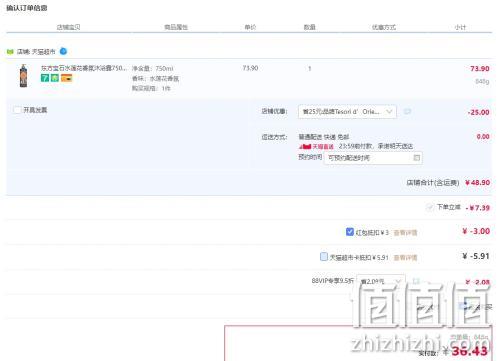The image size is (500, 361).
Task: Click the second green service badge under product title
Action: (x=55, y=78)
